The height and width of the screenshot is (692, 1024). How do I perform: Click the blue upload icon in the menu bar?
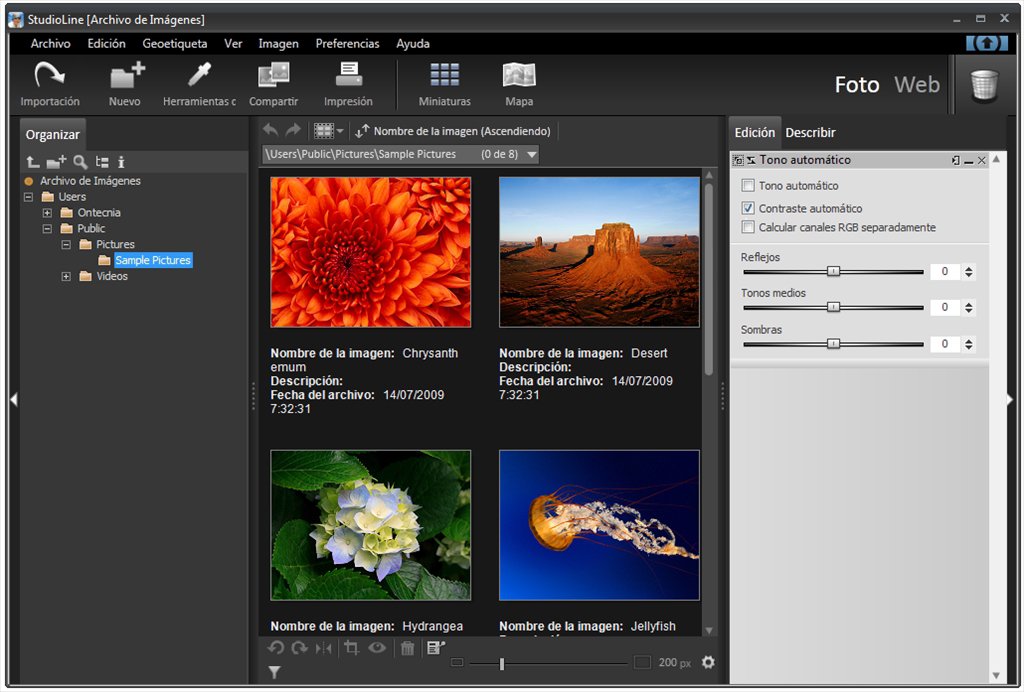[987, 43]
